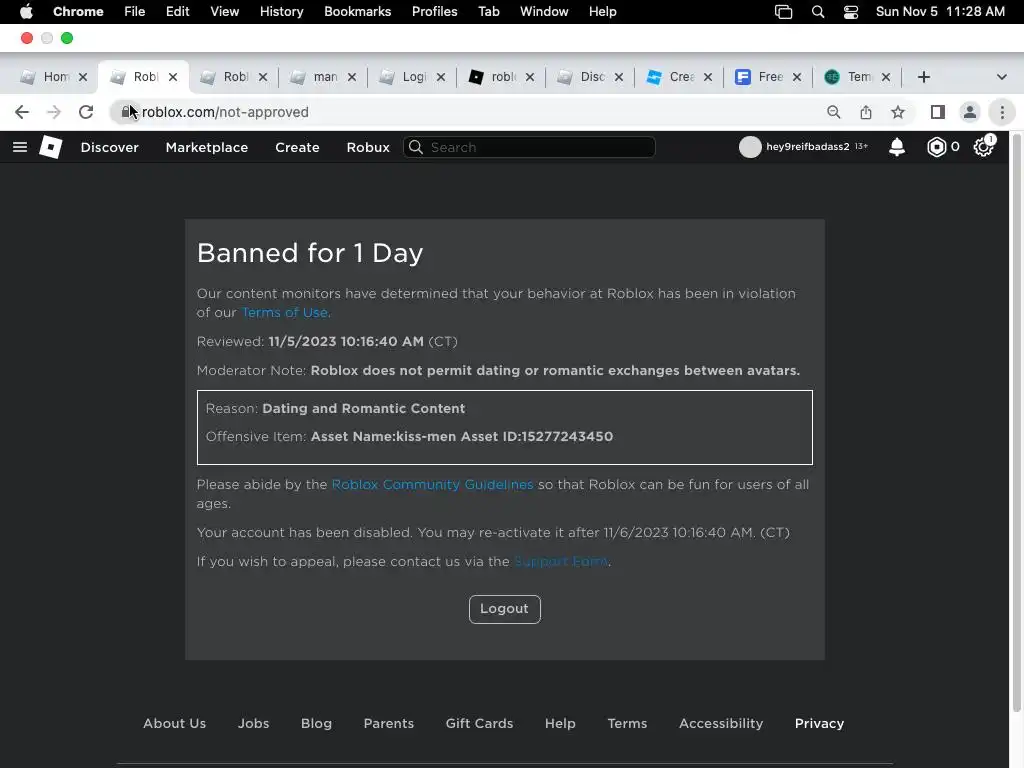1024x768 pixels.
Task: Open the Support Form appeal link
Action: 561,562
